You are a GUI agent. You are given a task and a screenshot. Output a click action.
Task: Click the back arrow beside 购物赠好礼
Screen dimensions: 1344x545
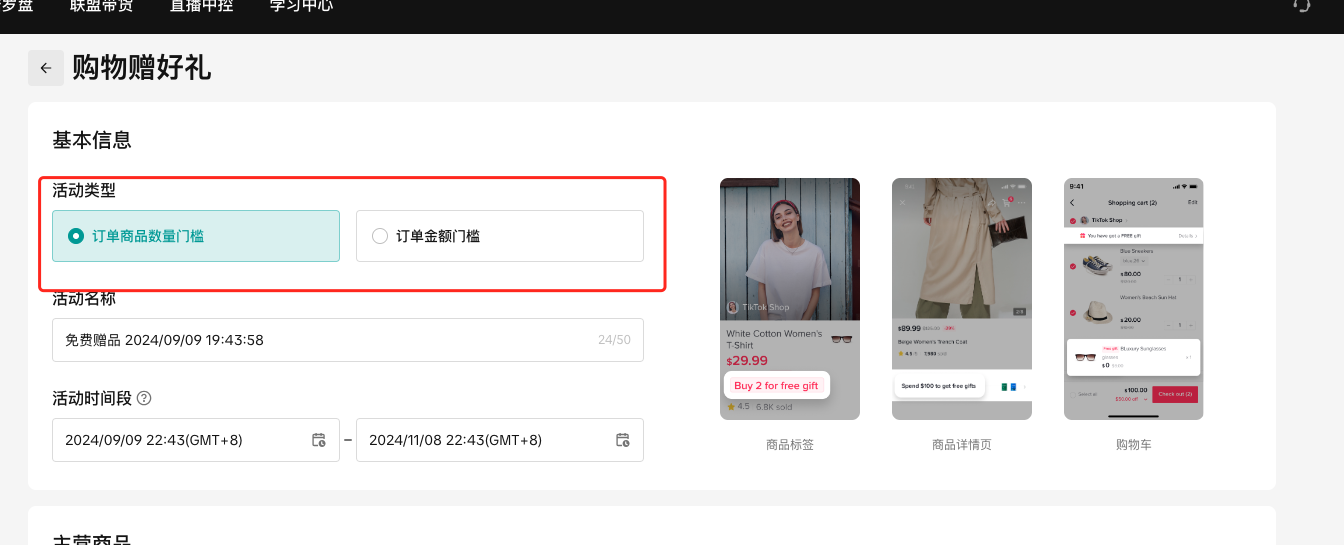(x=45, y=68)
